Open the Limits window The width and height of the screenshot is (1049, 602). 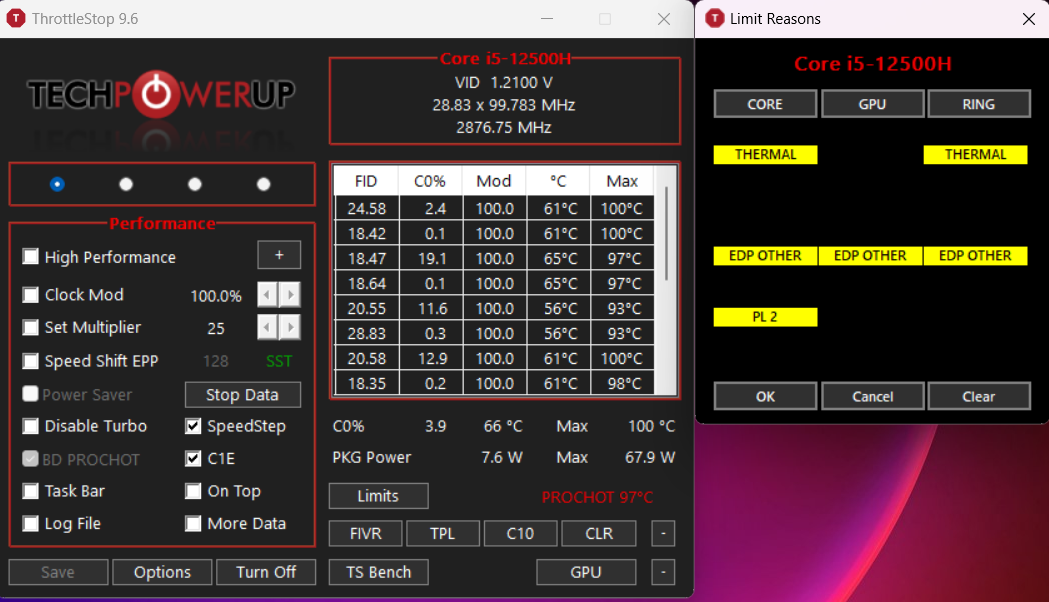(x=378, y=496)
